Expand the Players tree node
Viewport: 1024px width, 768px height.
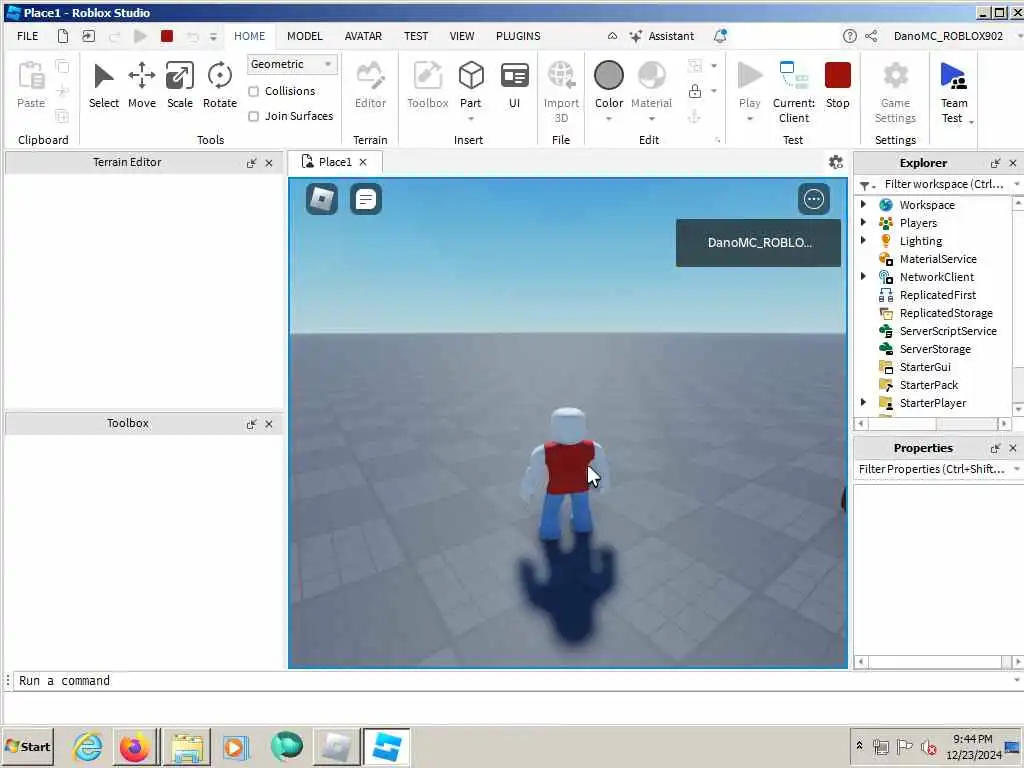(863, 223)
